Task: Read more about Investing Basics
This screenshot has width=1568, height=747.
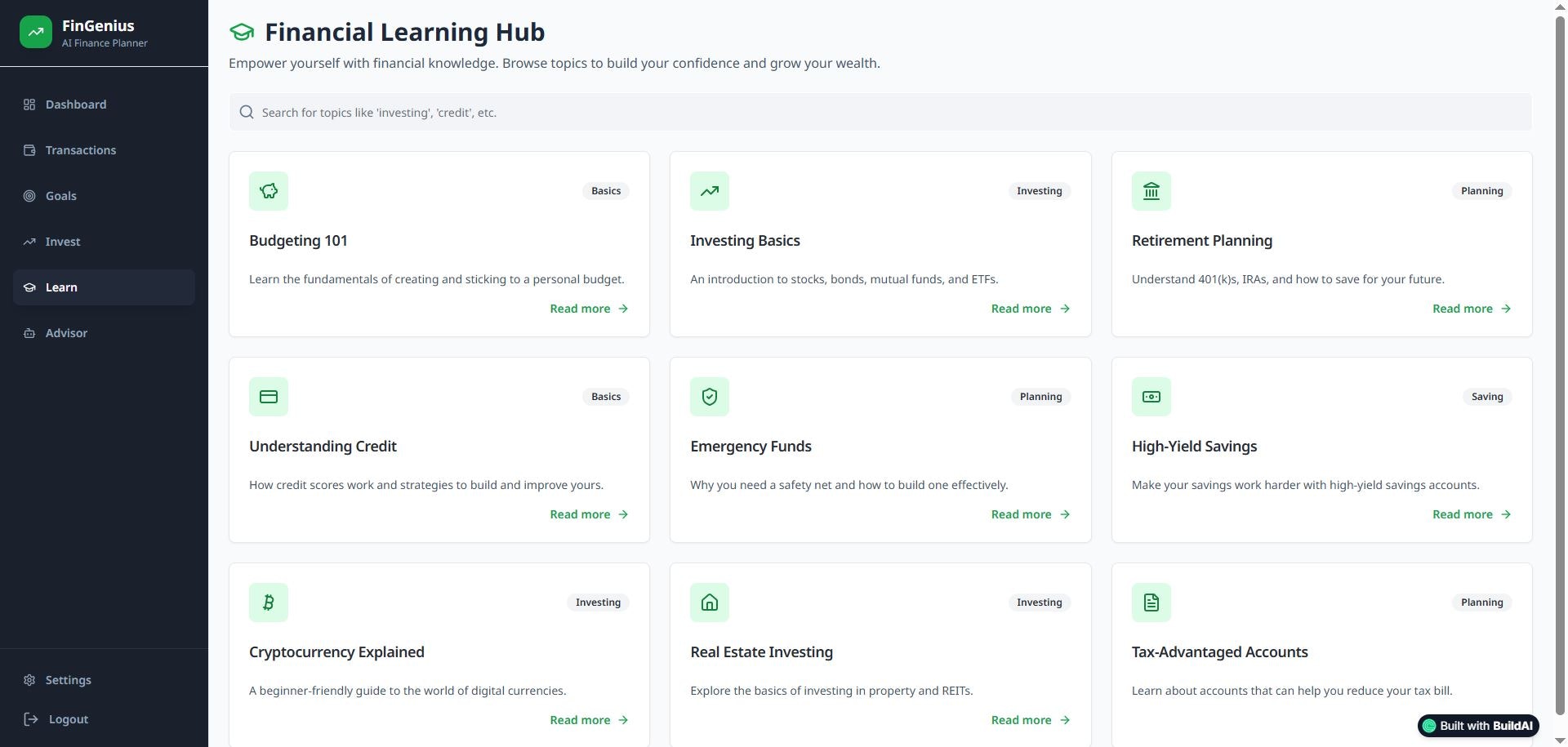Action: point(1031,309)
